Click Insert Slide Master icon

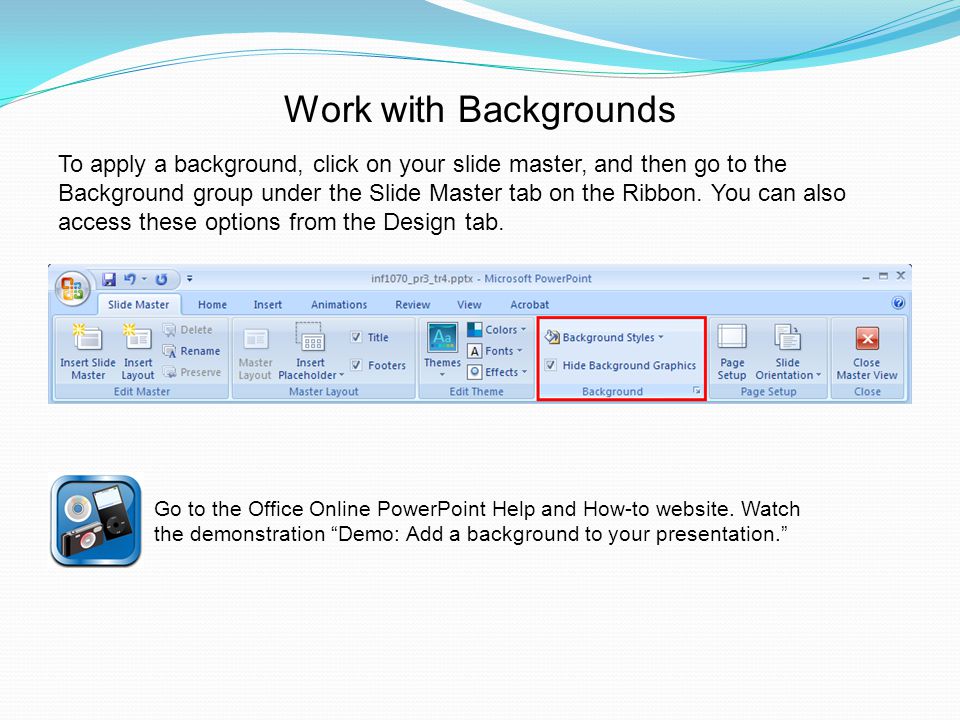88,337
